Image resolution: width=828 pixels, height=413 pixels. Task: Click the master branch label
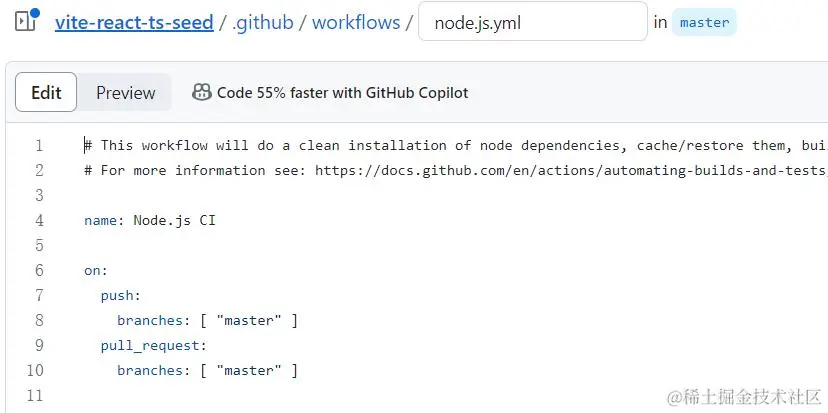(704, 22)
